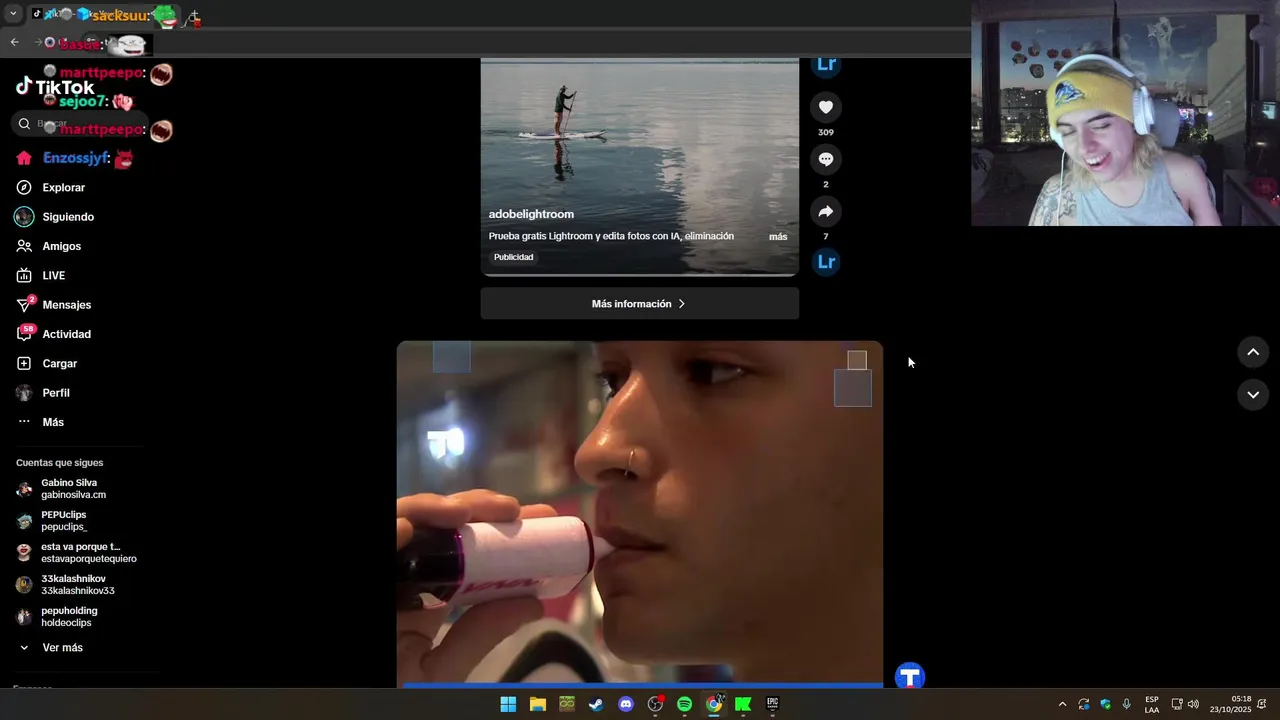Open Discord from taskbar
The height and width of the screenshot is (720, 1280).
pos(626,704)
